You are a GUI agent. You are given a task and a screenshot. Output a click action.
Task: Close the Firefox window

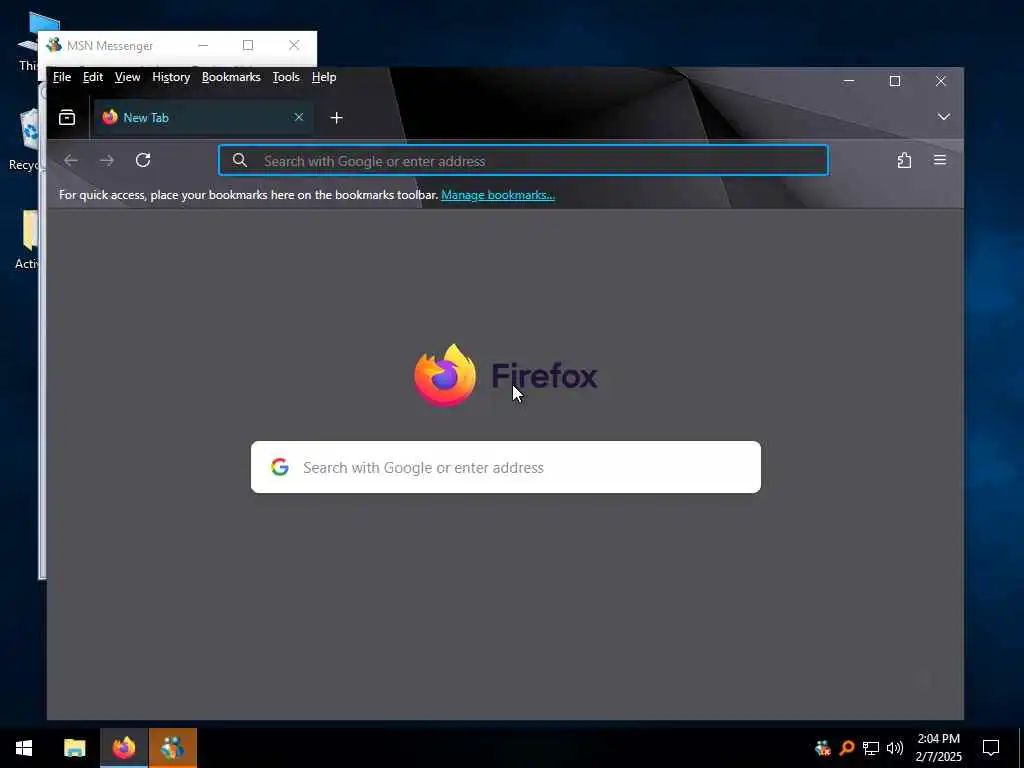[x=940, y=81]
